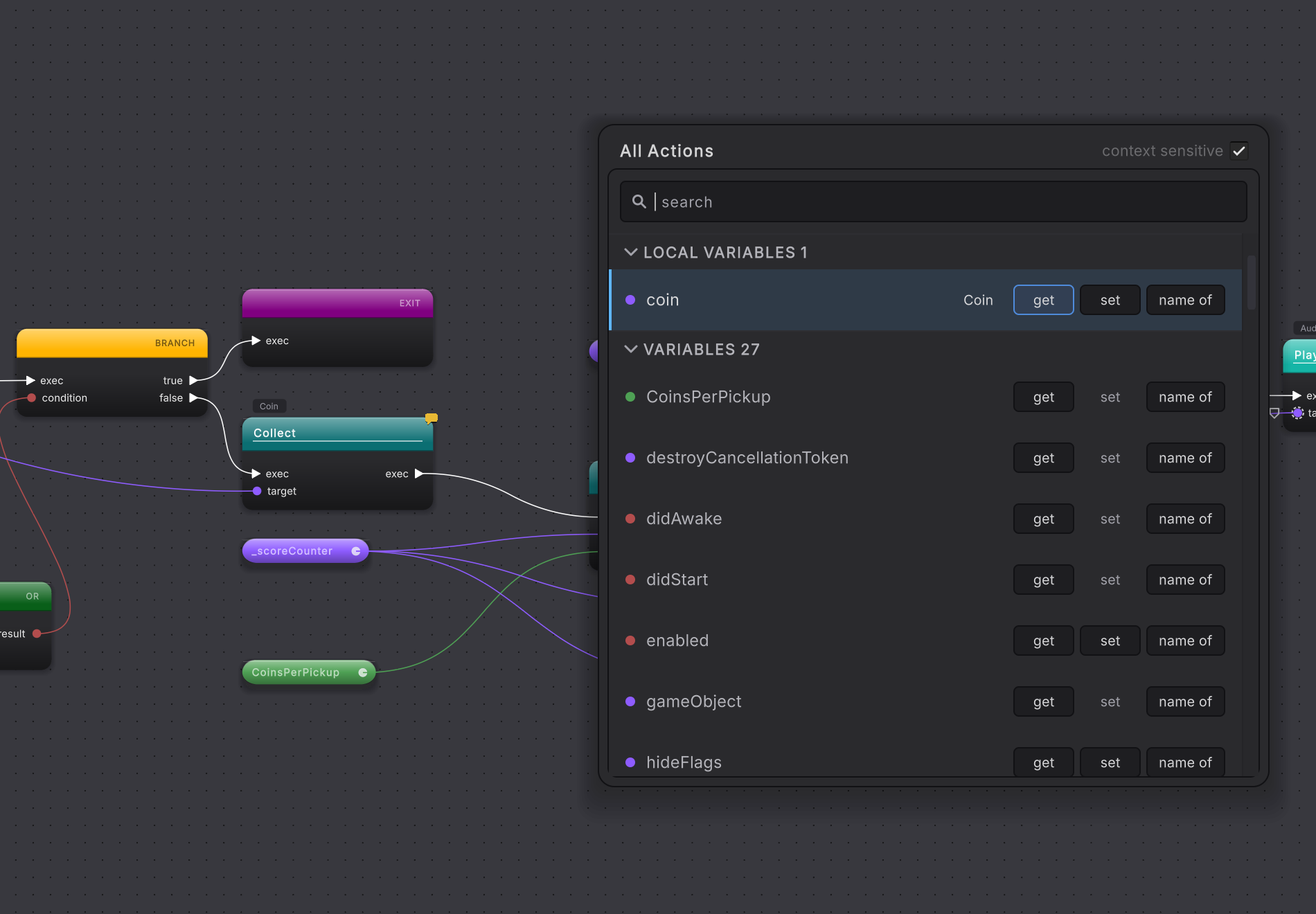Collapse the VARIABLES 27 section
This screenshot has width=1316, height=914.
630,349
